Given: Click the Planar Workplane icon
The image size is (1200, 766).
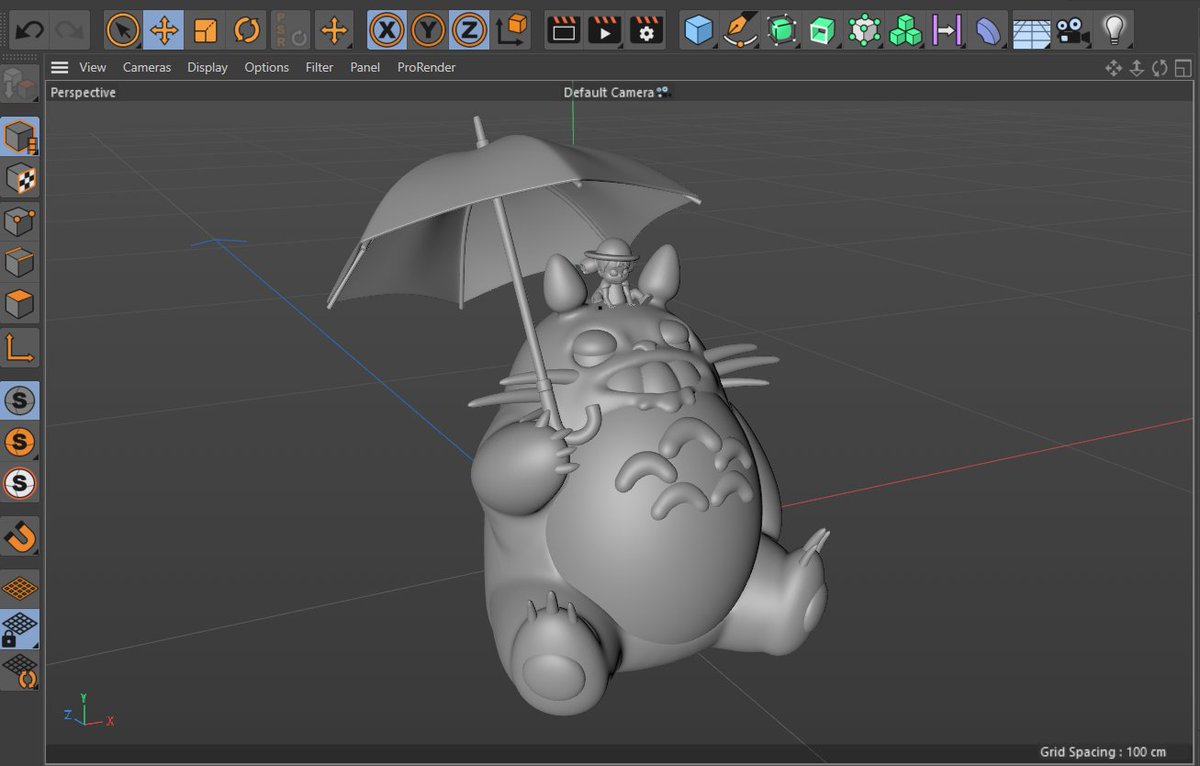Looking at the screenshot, I should pyautogui.click(x=20, y=671).
